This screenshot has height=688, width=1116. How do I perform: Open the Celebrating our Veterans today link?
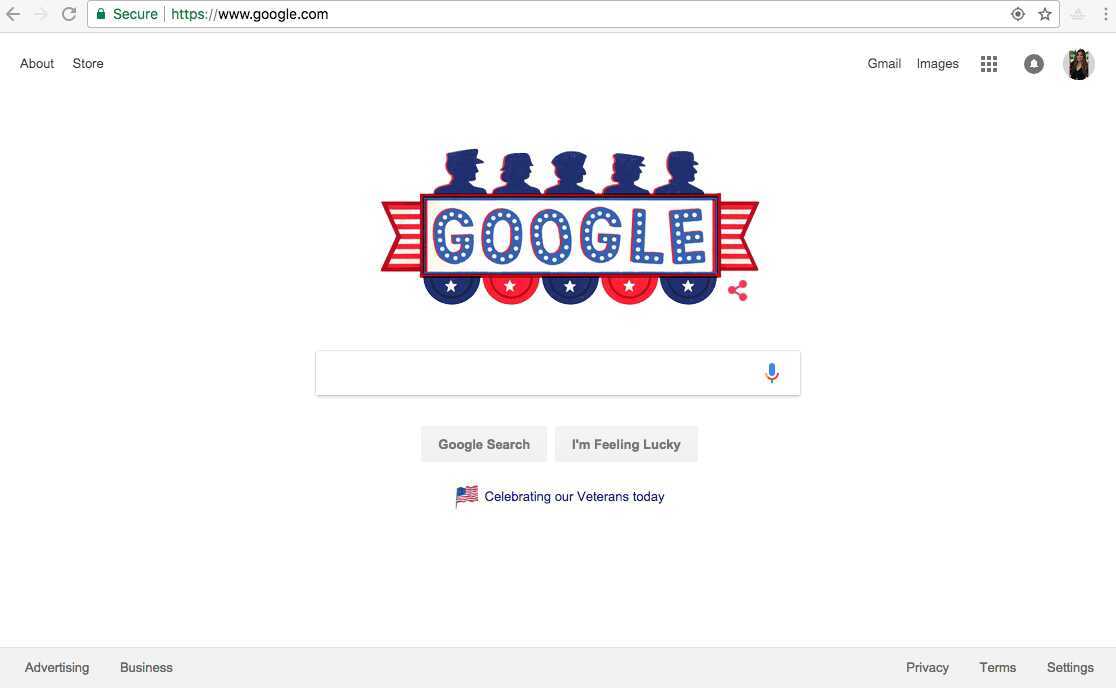pos(574,497)
